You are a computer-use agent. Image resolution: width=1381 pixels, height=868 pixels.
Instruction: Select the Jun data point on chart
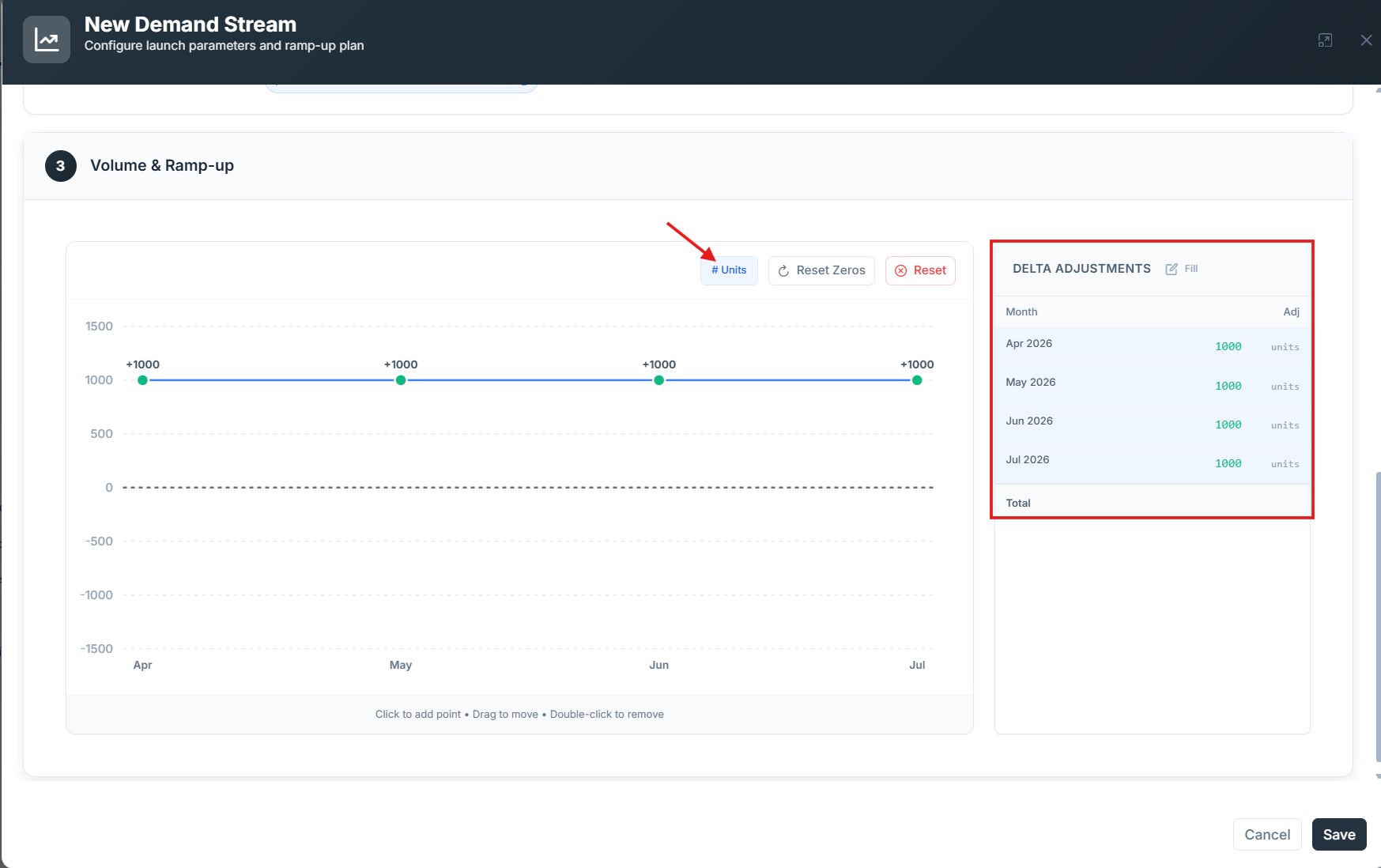(658, 380)
